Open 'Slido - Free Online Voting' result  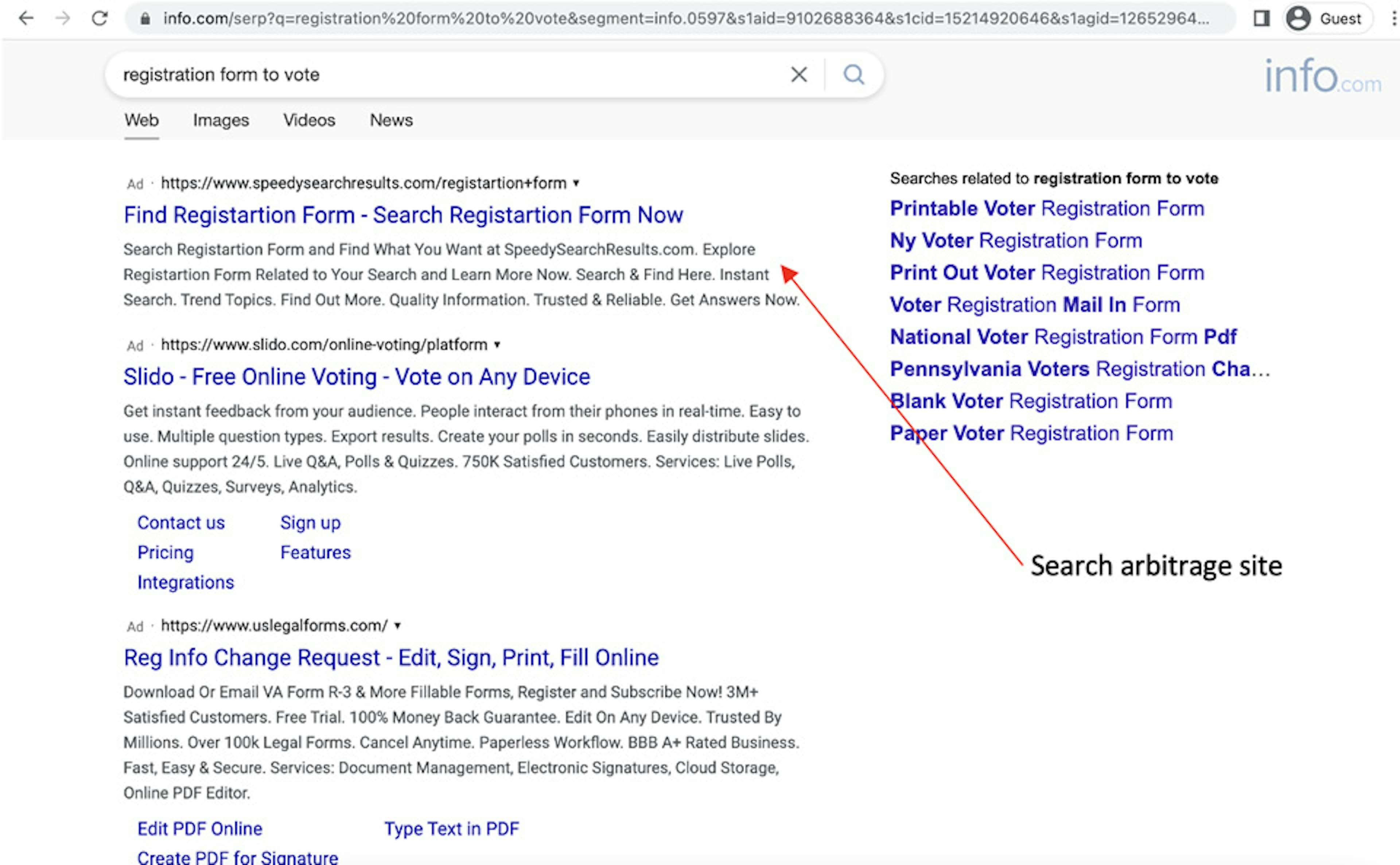coord(356,377)
